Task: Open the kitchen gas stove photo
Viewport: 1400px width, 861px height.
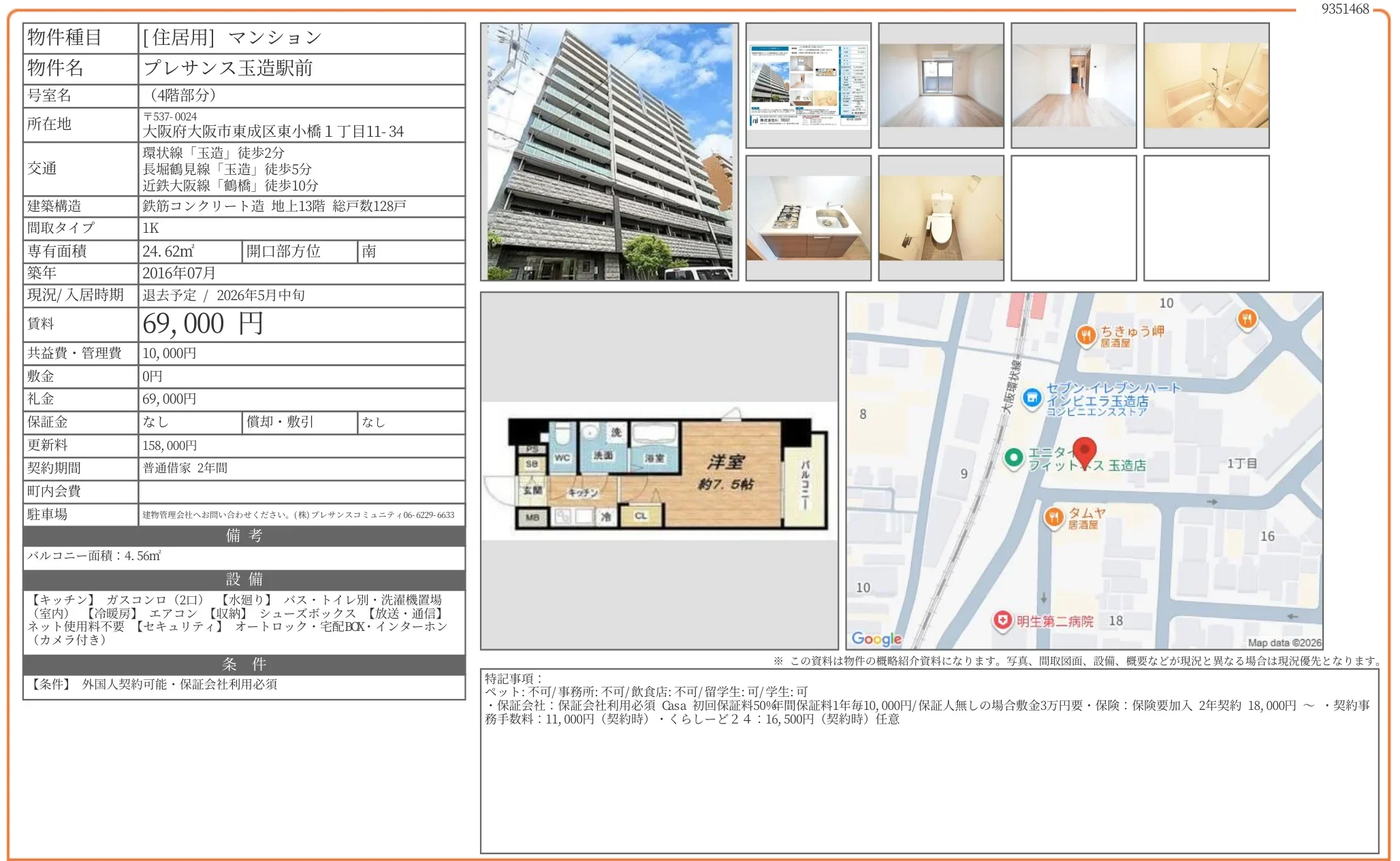Action: (x=808, y=218)
